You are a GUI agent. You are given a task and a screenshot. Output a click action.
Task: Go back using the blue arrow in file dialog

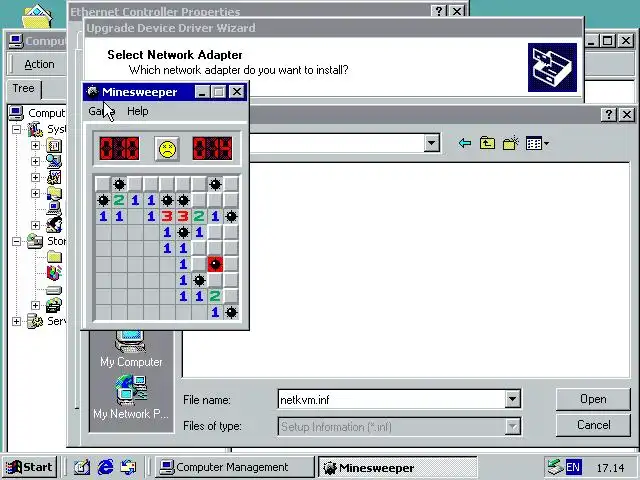coord(464,143)
